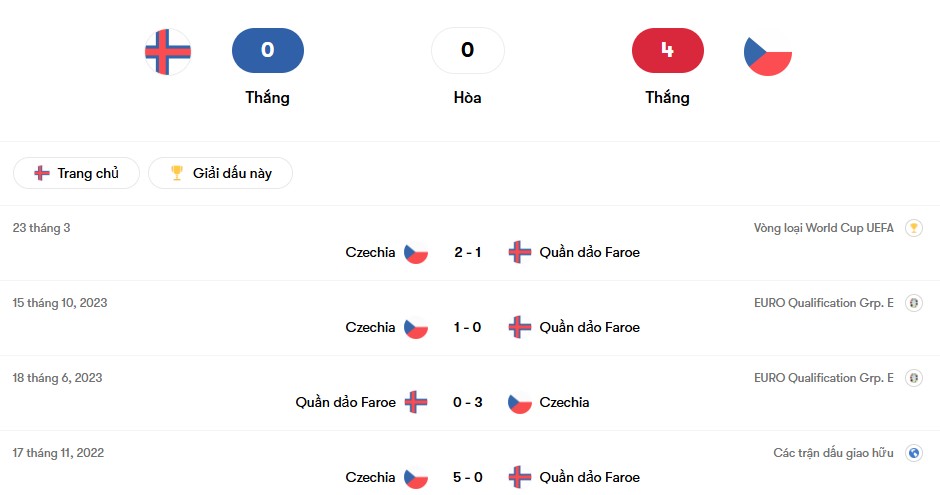Toggle the Trang chủ filter
The width and height of the screenshot is (940, 495).
(76, 173)
